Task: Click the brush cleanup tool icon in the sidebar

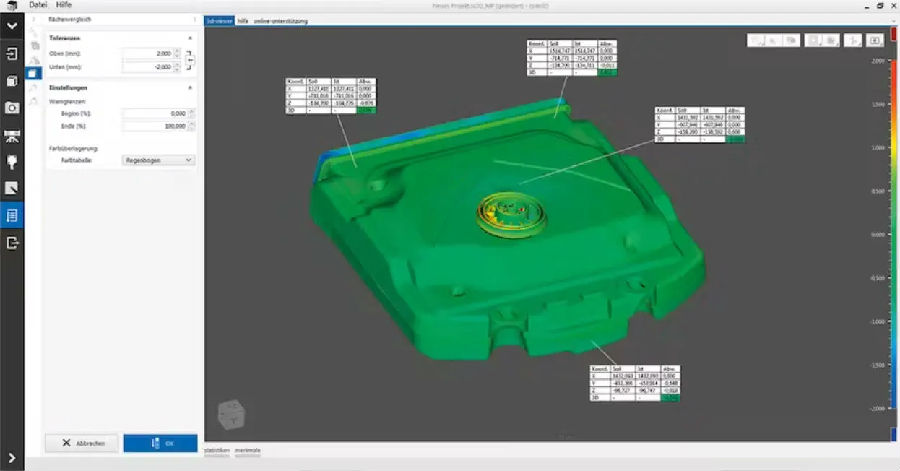Action: 11,162
